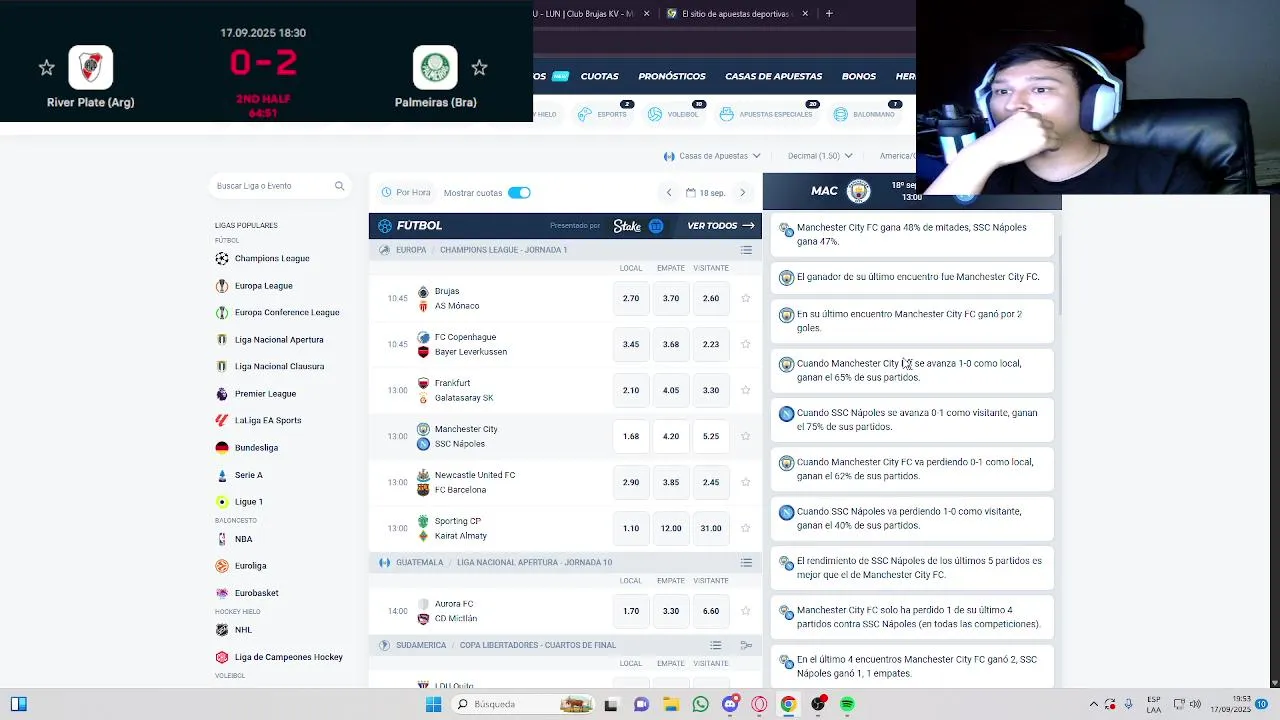1280x720 pixels.
Task: Open the America timezone dropdown
Action: (897, 156)
